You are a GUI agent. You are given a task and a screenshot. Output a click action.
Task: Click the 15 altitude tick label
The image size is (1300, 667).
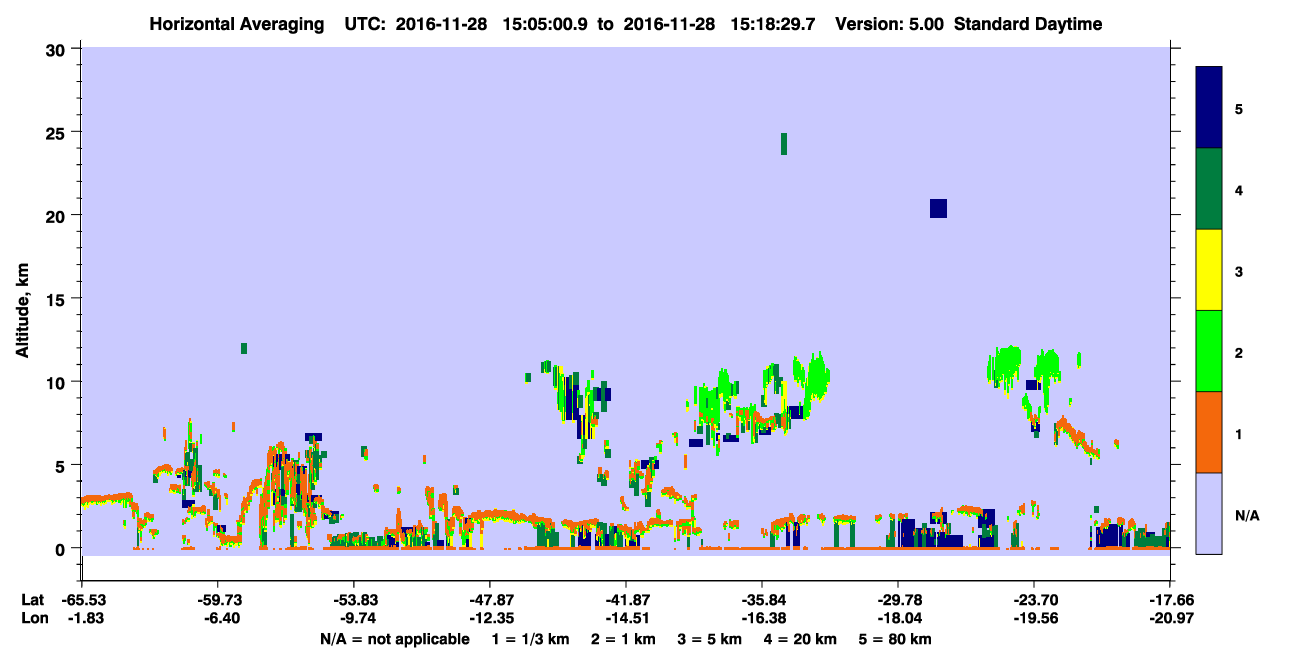[58, 299]
